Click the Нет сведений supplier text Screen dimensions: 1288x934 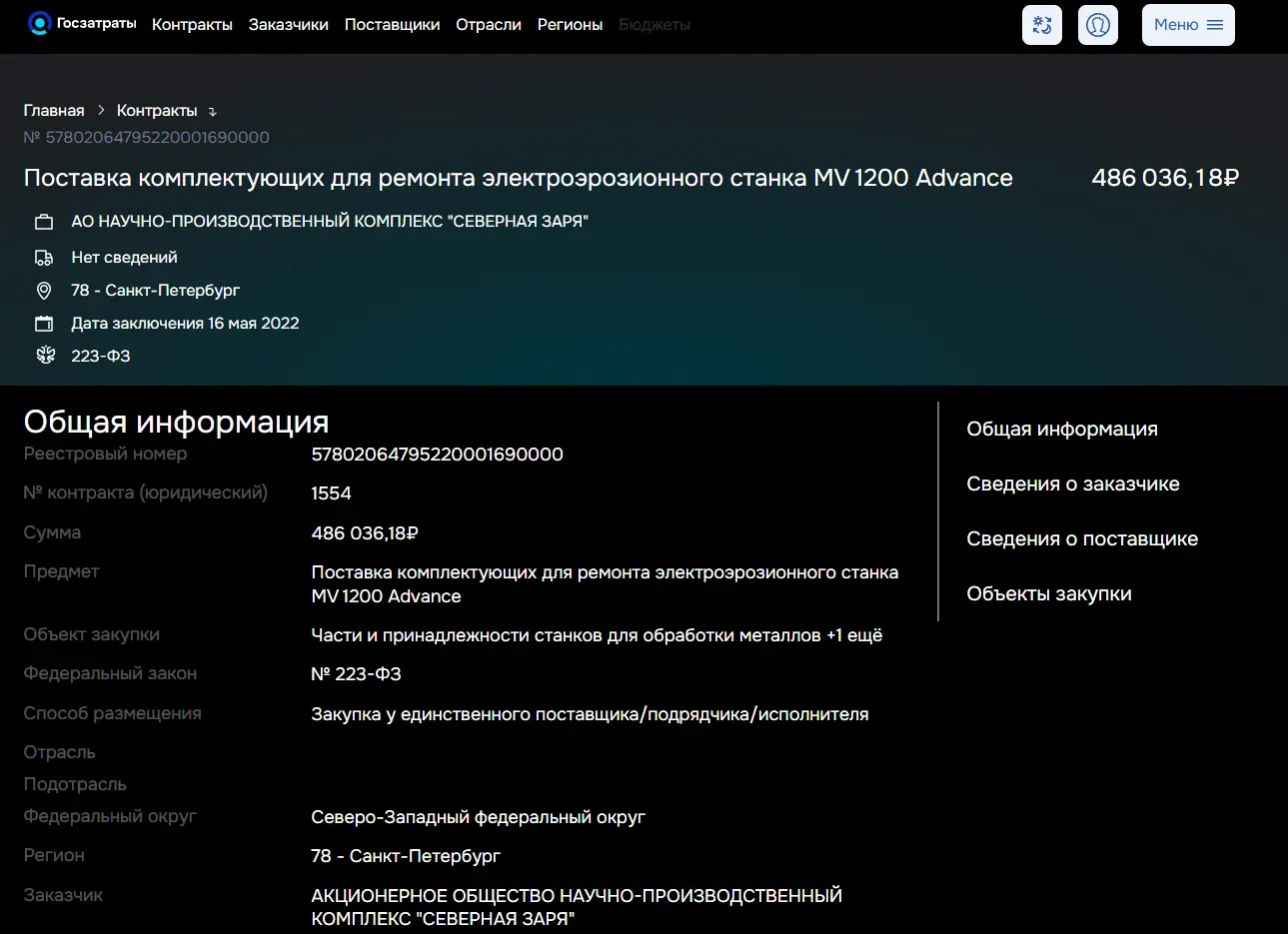point(124,258)
